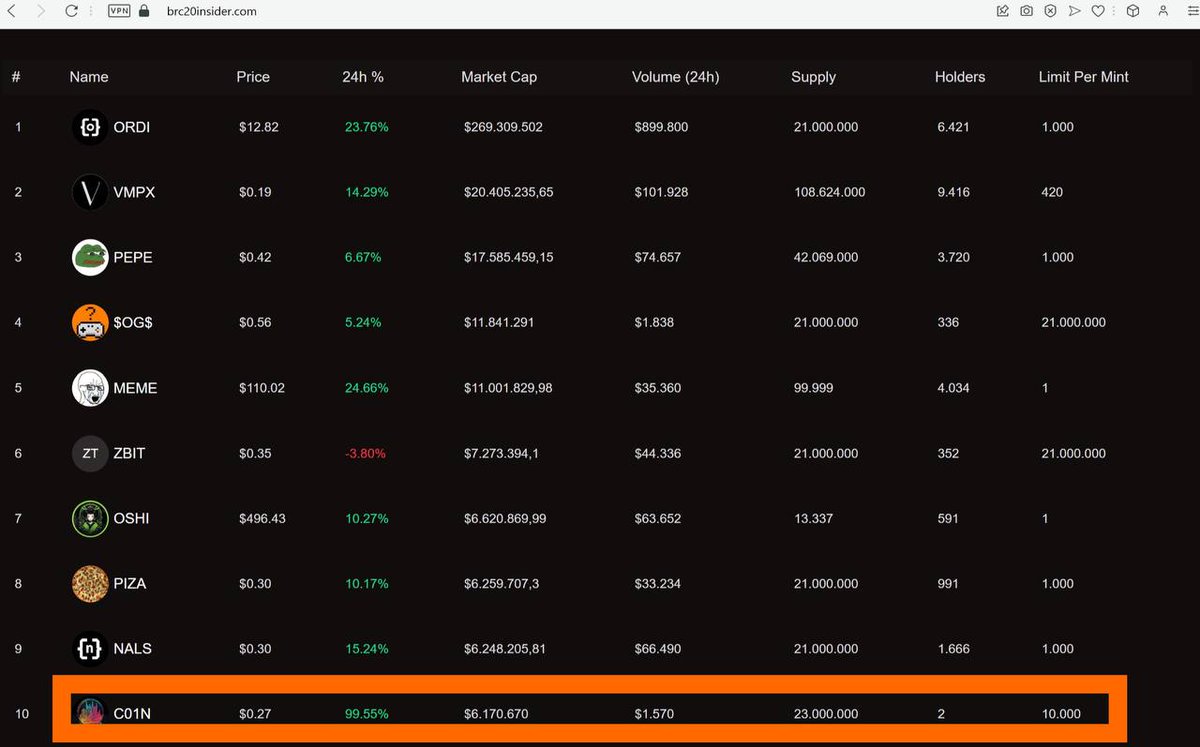Viewport: 1200px width, 747px height.
Task: Open the padlock site security info
Action: tap(144, 11)
